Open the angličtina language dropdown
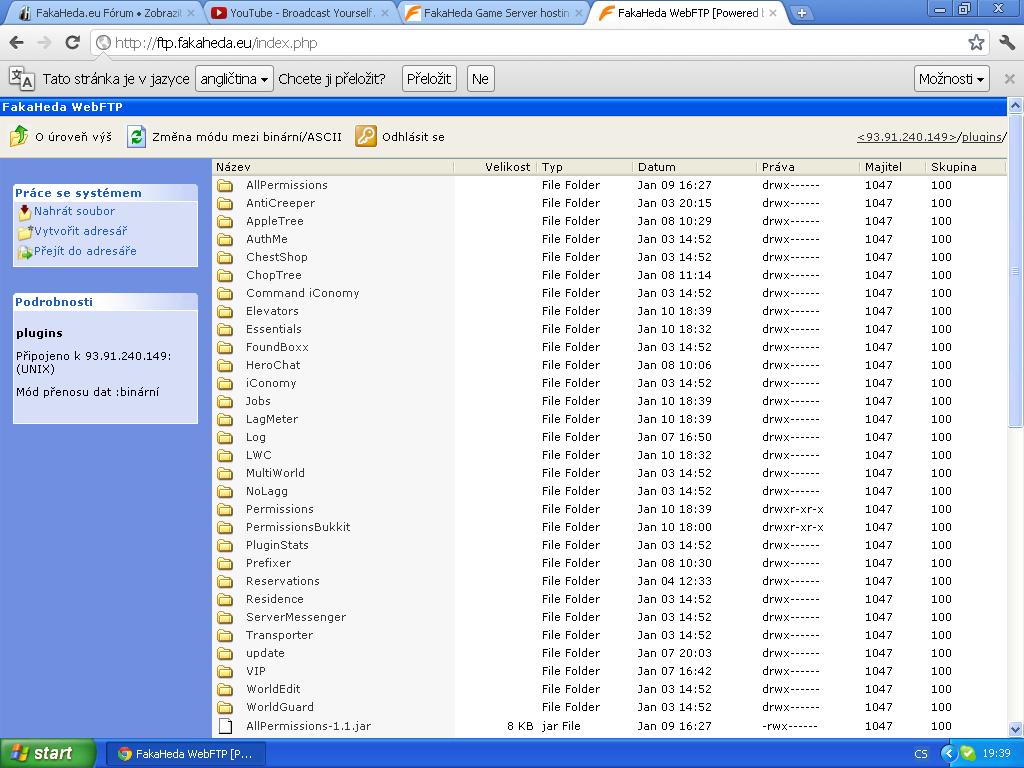 234,79
